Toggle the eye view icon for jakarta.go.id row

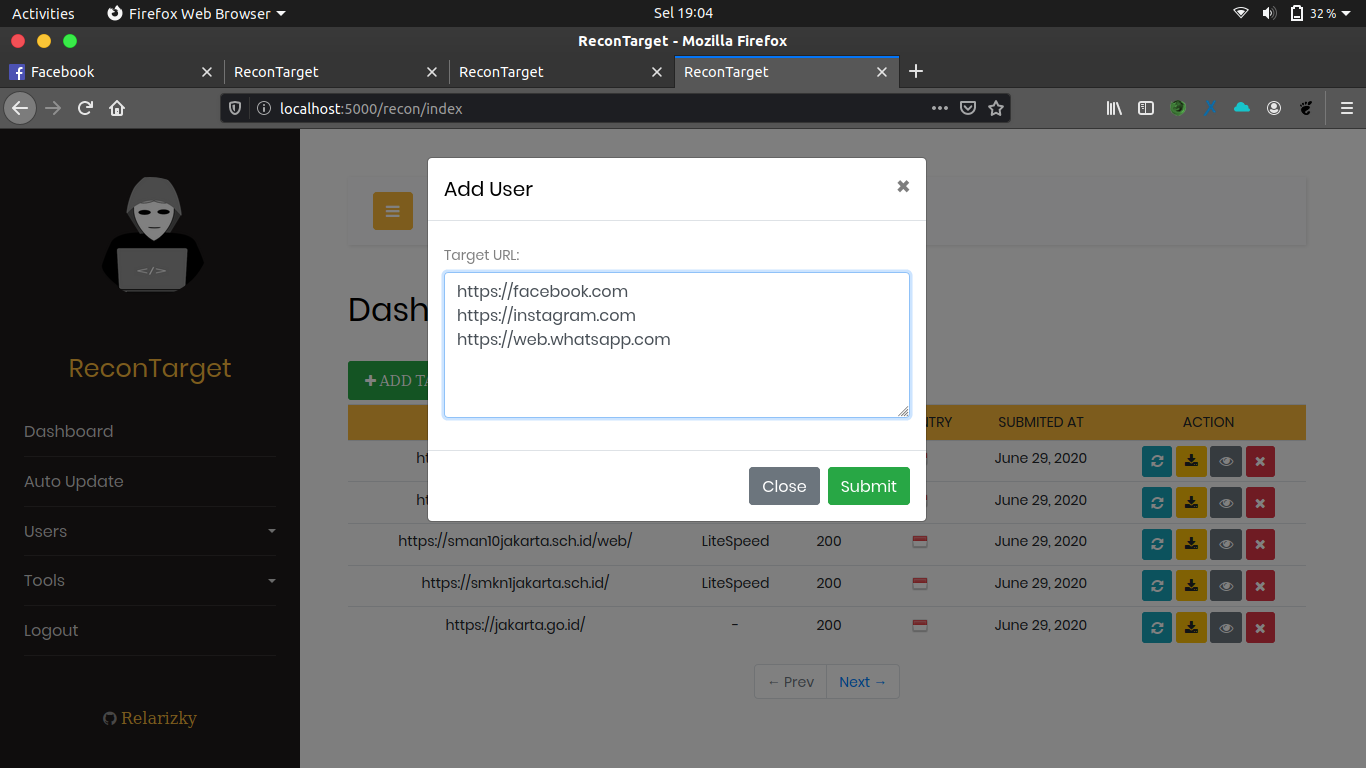pos(1226,628)
